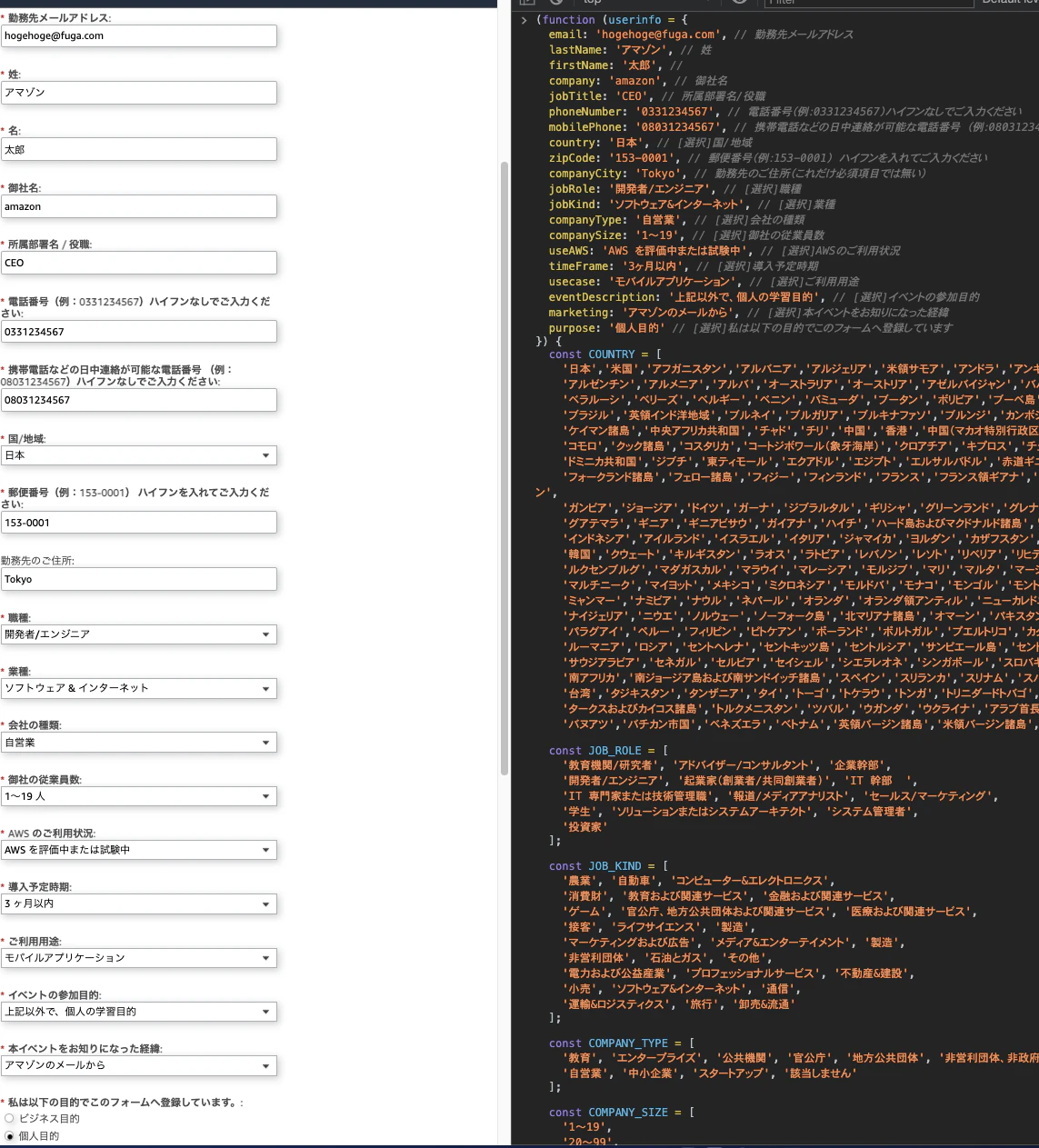
Task: Click the usecase: 'モバイルアプリケーション' code line
Action: click(704, 282)
